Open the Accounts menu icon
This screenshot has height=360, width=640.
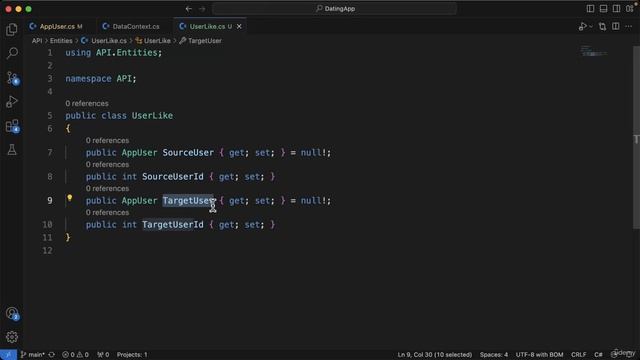[x=12, y=313]
